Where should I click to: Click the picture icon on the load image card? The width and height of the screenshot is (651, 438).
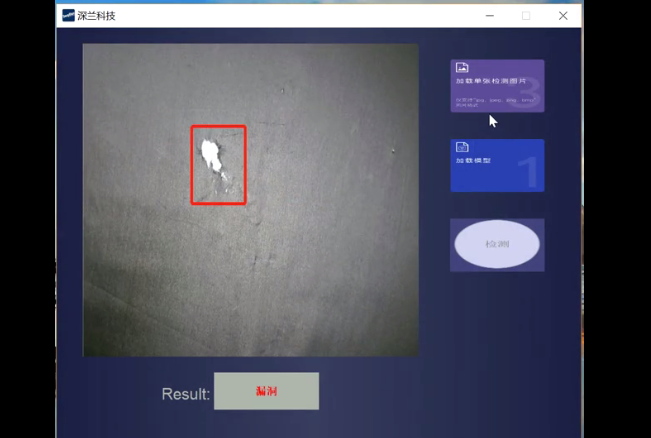coord(462,68)
